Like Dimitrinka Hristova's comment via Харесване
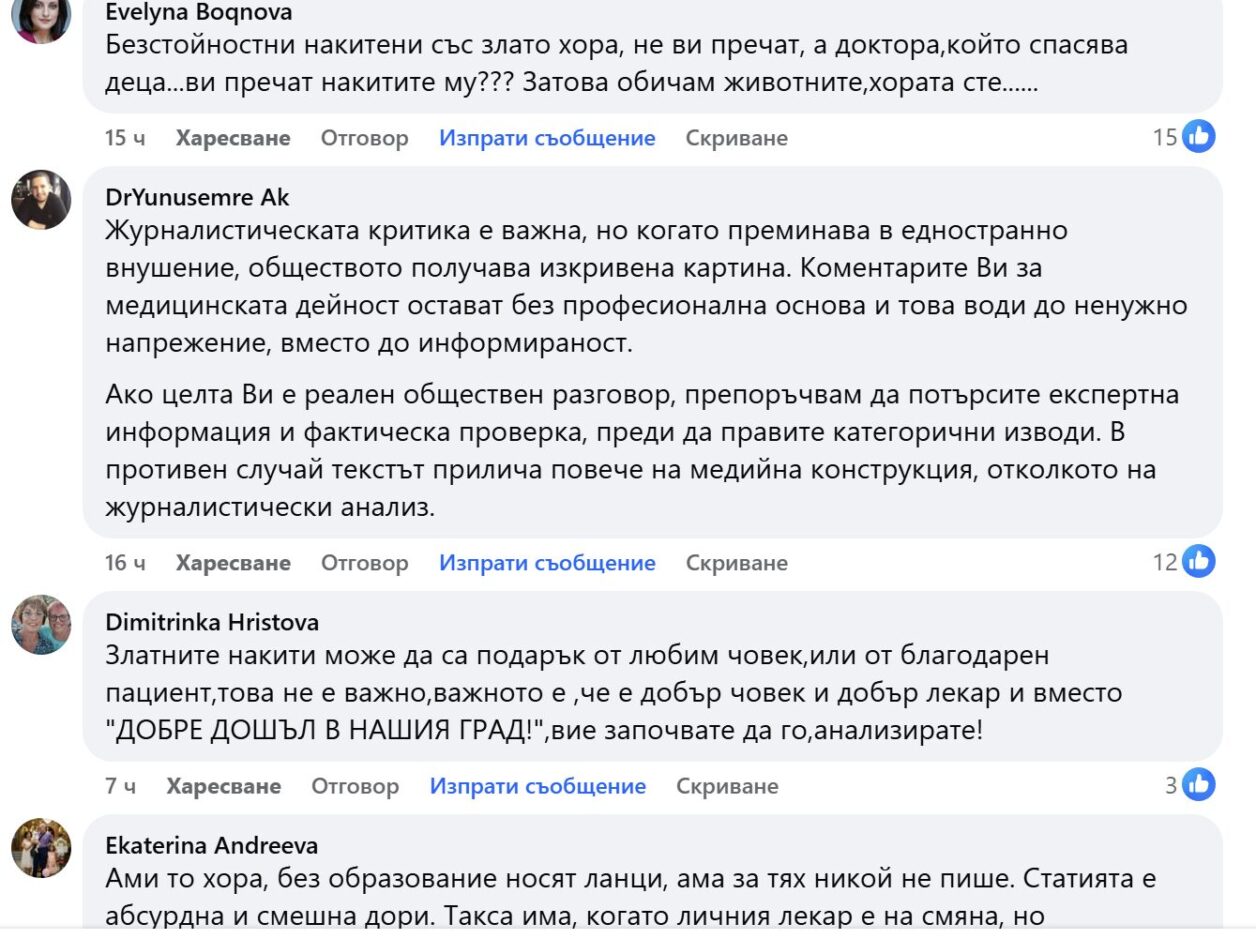 point(224,787)
